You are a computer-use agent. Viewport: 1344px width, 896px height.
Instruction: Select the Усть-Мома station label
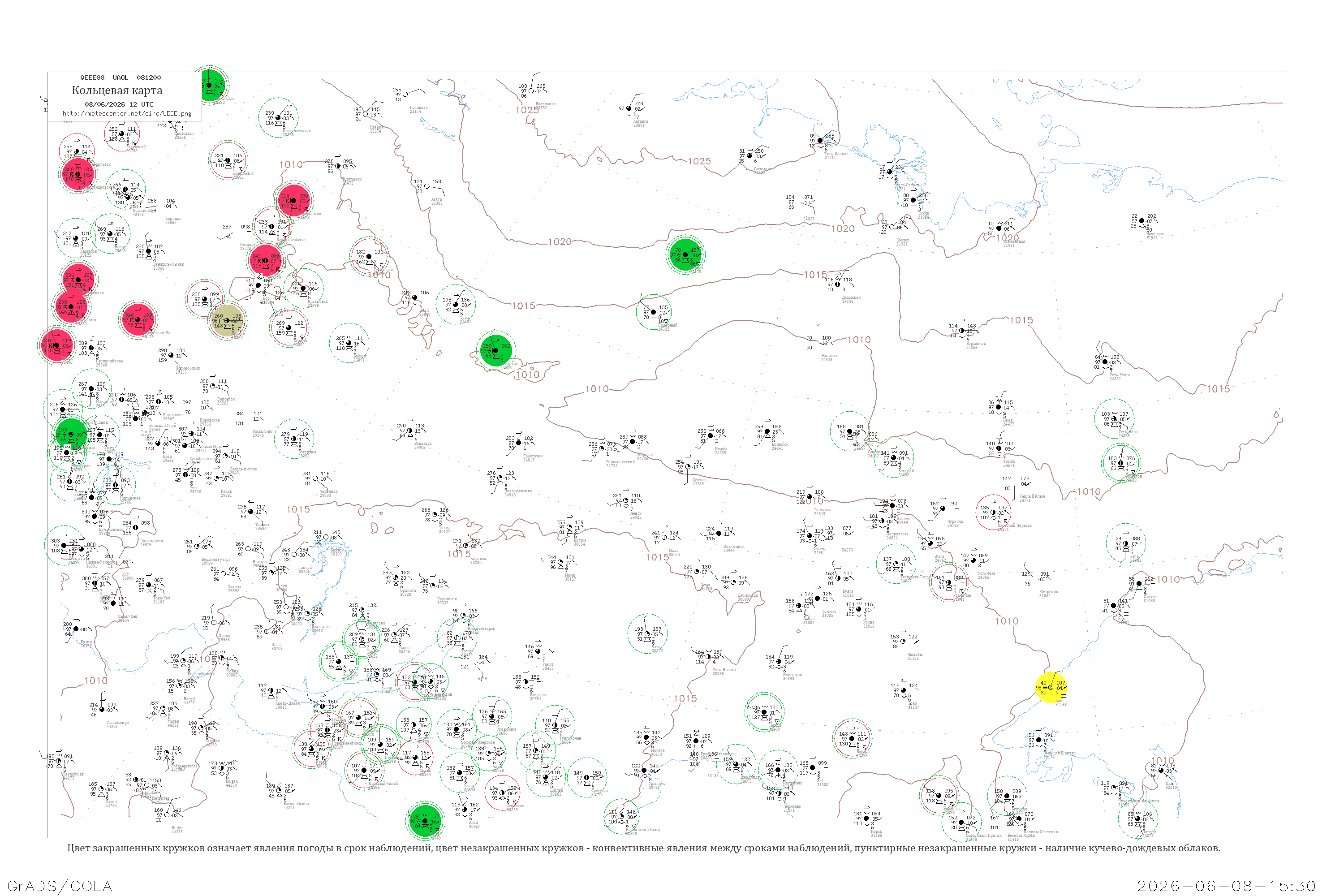coord(1120,375)
